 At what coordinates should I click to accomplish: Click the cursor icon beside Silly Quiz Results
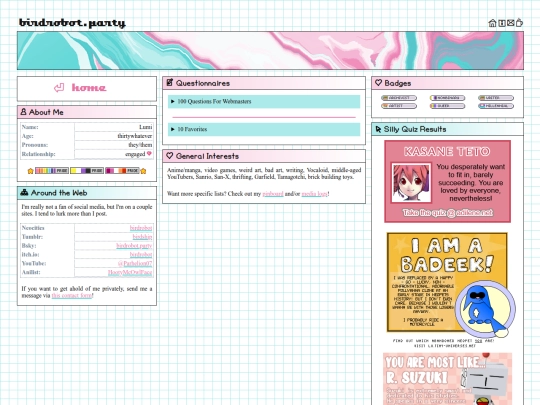tap(378, 129)
